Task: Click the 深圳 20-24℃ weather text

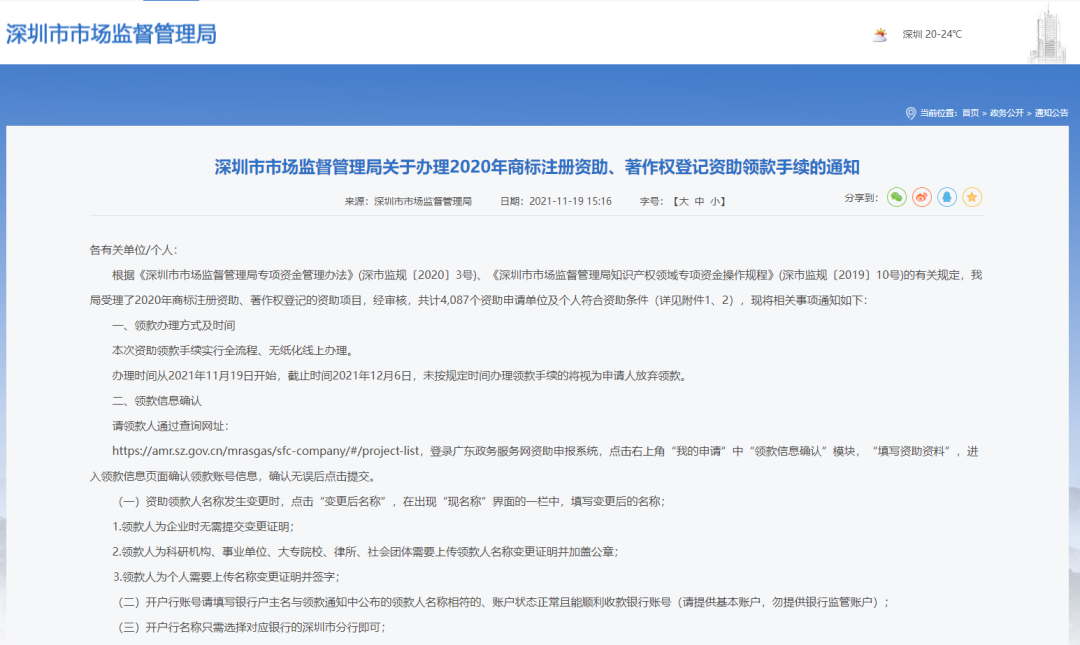Action: click(x=932, y=34)
